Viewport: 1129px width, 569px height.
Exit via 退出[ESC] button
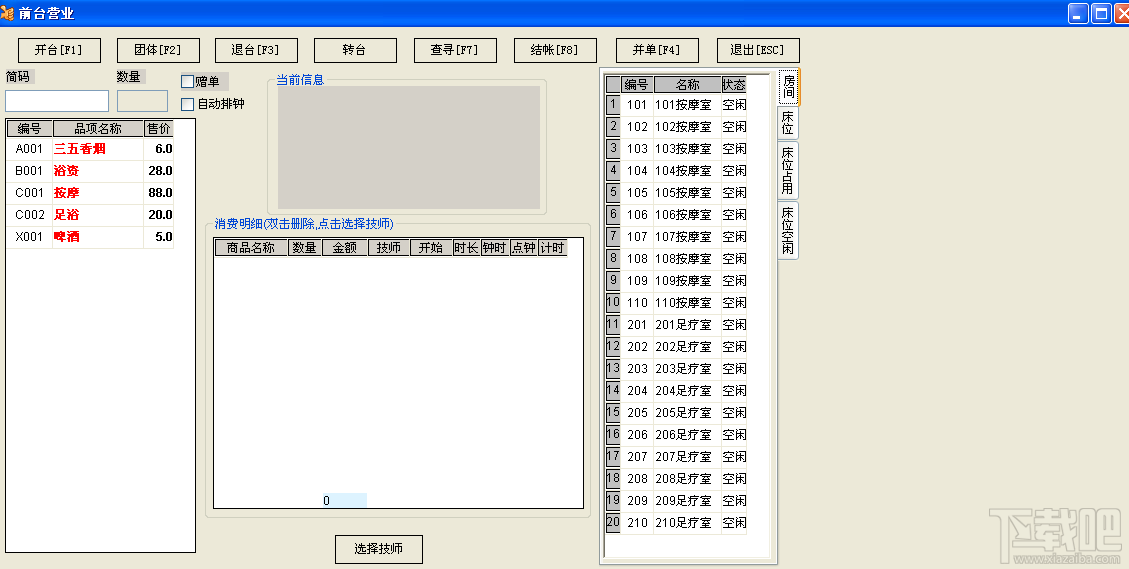pos(758,50)
